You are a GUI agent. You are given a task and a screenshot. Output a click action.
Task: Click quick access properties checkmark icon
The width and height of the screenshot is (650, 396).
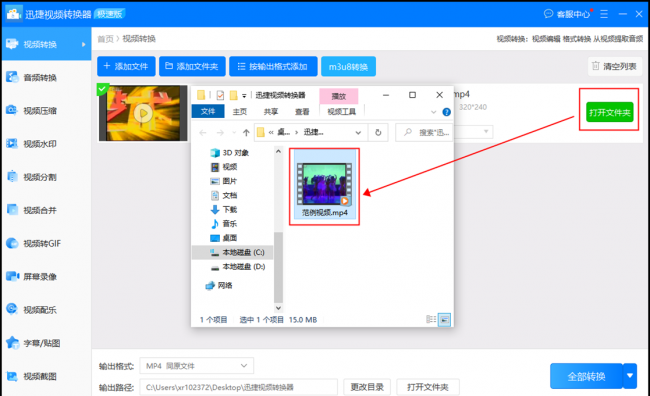[x=220, y=95]
